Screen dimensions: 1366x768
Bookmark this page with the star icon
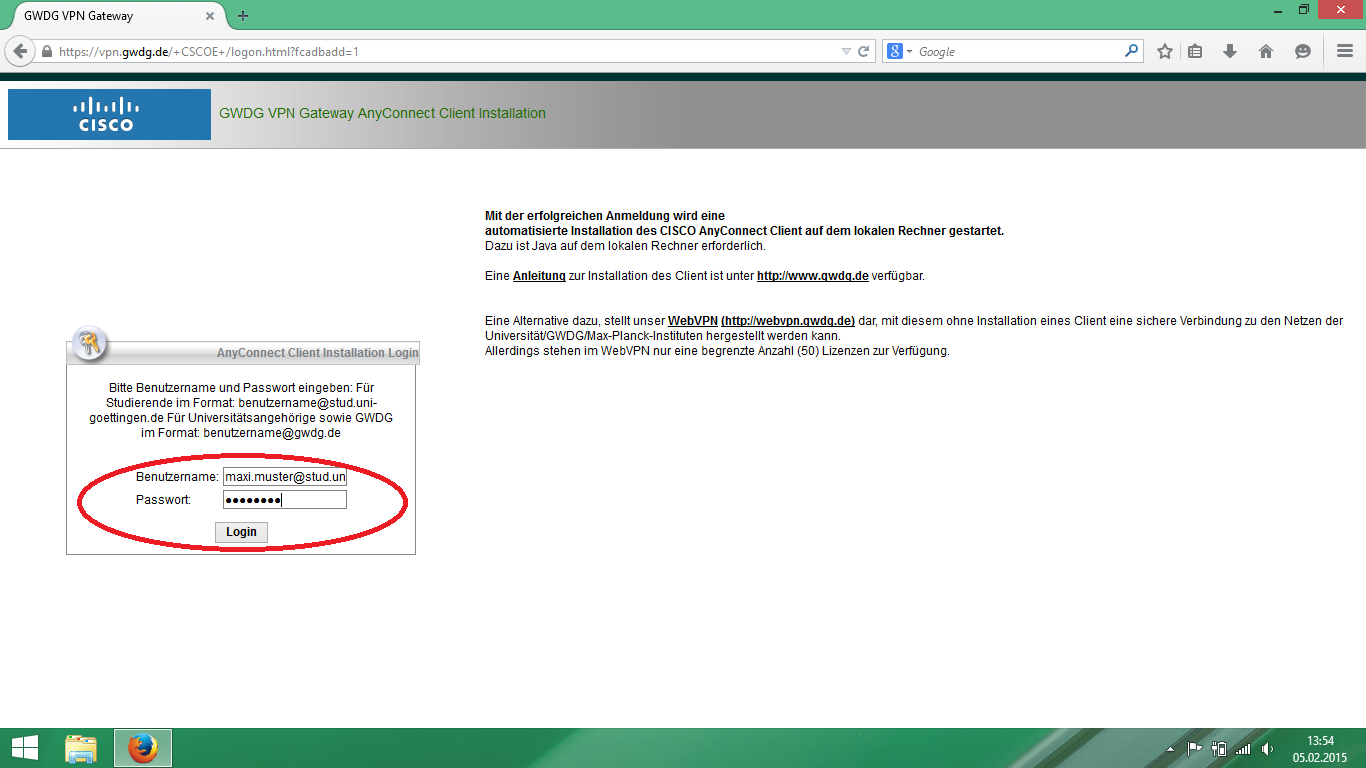coord(1165,51)
